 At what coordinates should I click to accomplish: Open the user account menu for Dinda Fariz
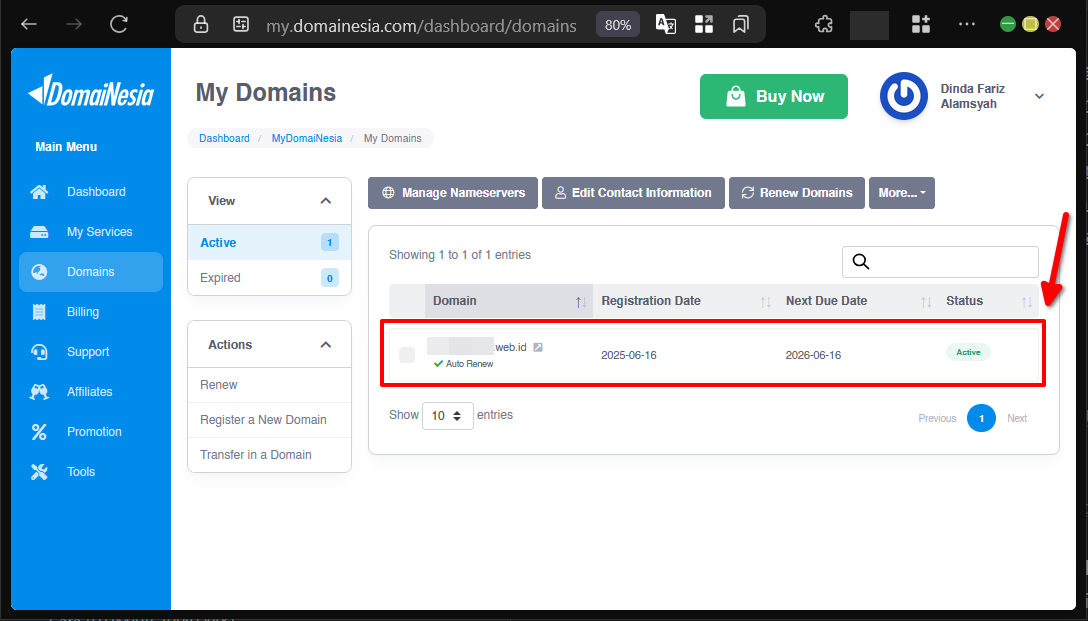(1039, 96)
